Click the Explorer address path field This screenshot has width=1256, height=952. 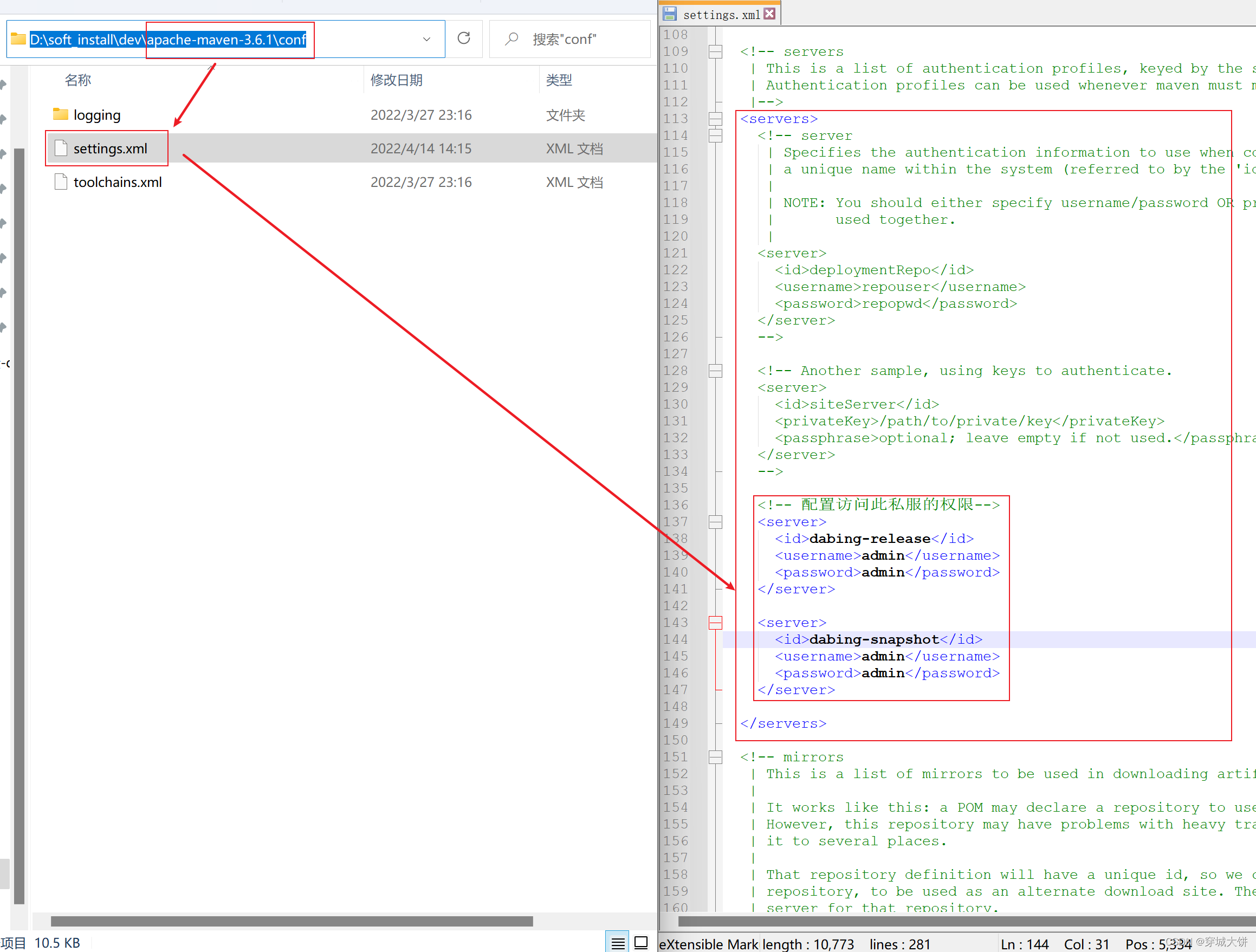[x=225, y=39]
